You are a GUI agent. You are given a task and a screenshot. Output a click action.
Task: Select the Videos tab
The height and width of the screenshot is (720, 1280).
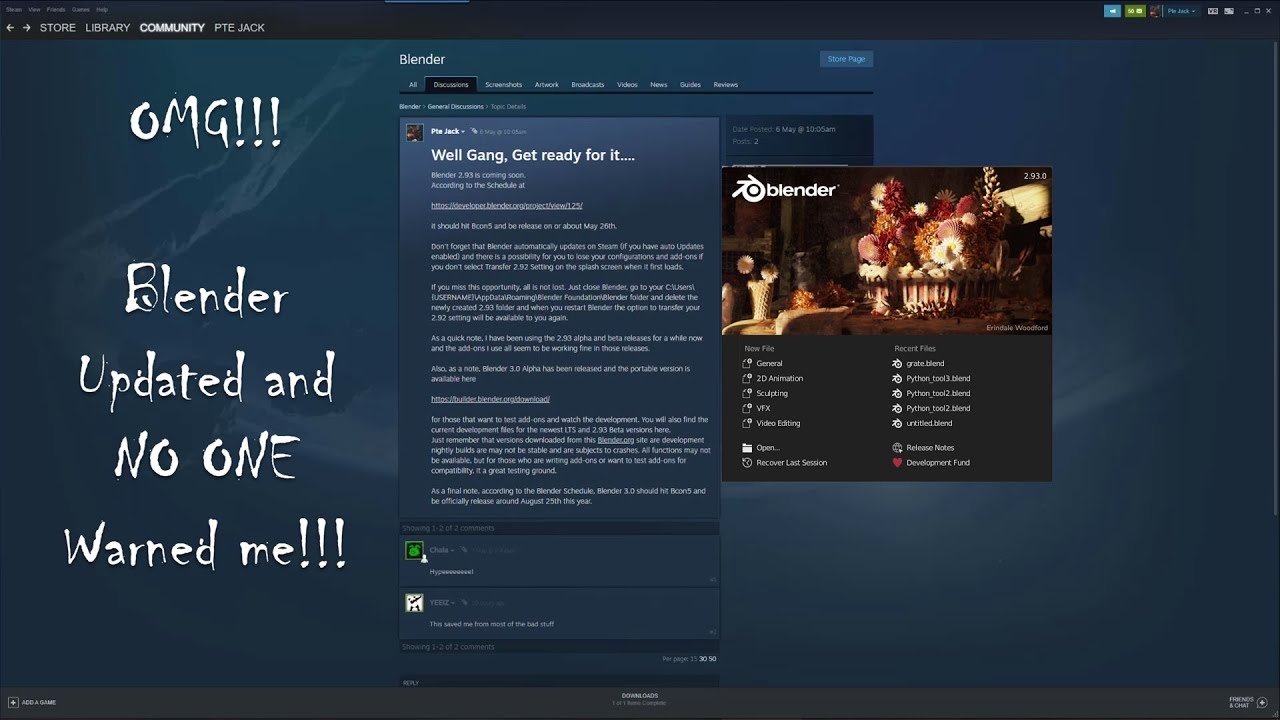coord(627,85)
